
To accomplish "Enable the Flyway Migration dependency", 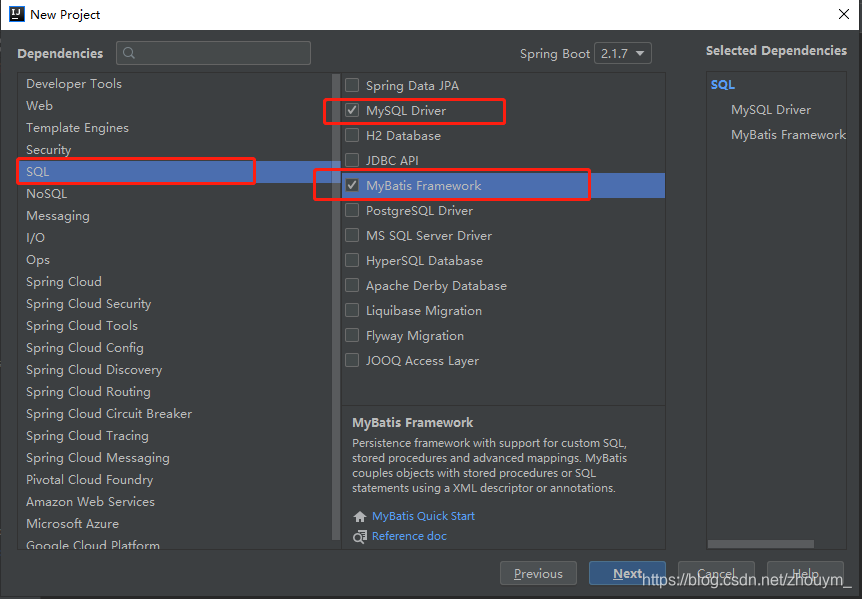I will (352, 336).
